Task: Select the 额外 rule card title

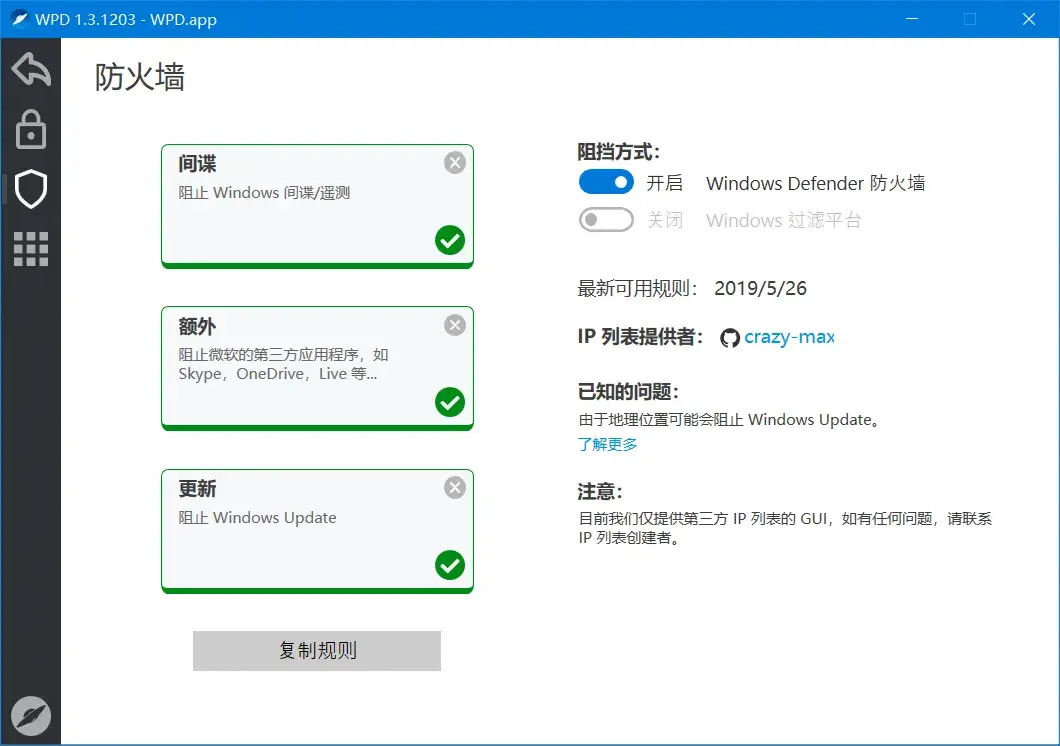Action: pos(197,326)
